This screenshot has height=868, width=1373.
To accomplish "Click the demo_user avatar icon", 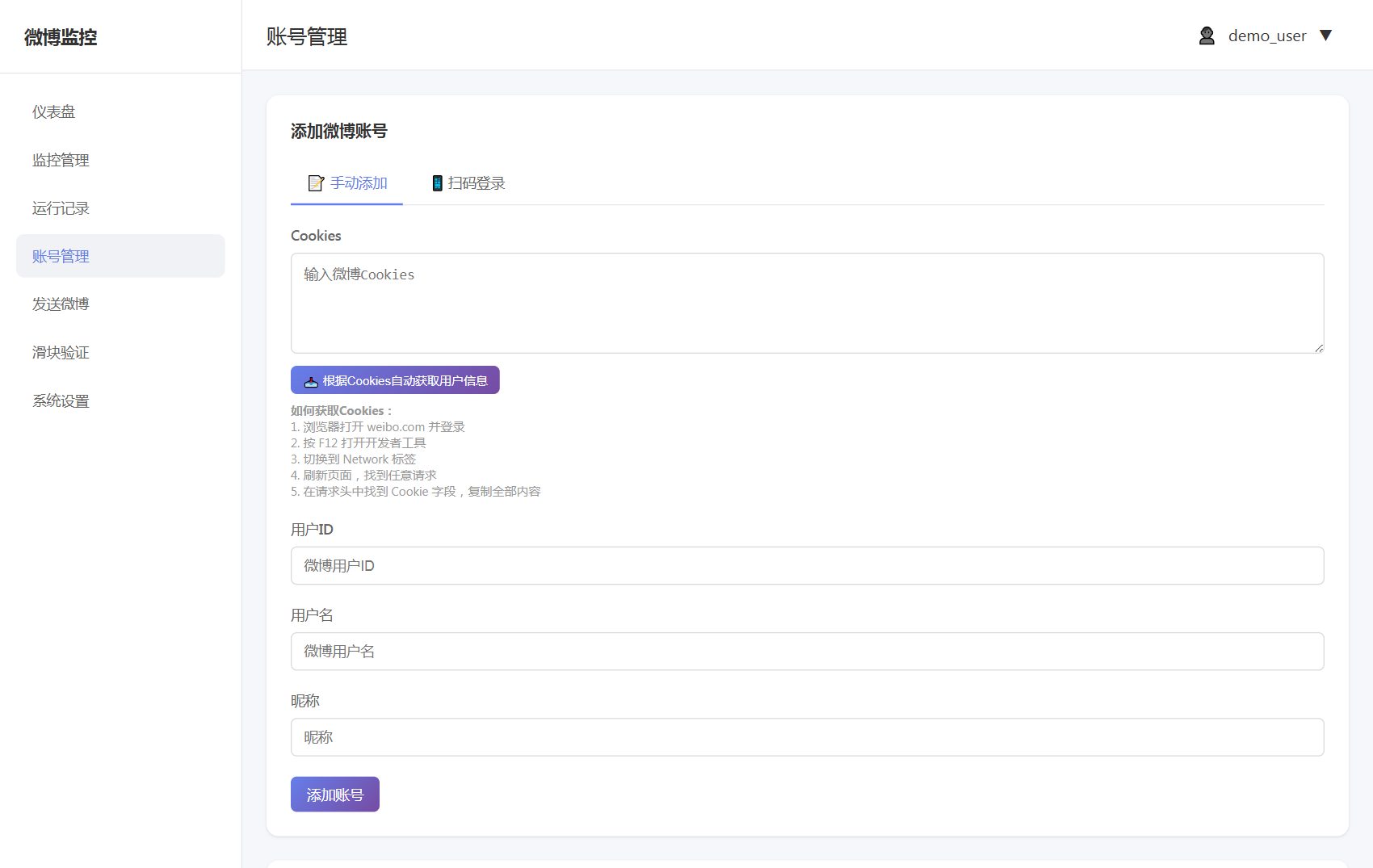I will coord(1207,36).
